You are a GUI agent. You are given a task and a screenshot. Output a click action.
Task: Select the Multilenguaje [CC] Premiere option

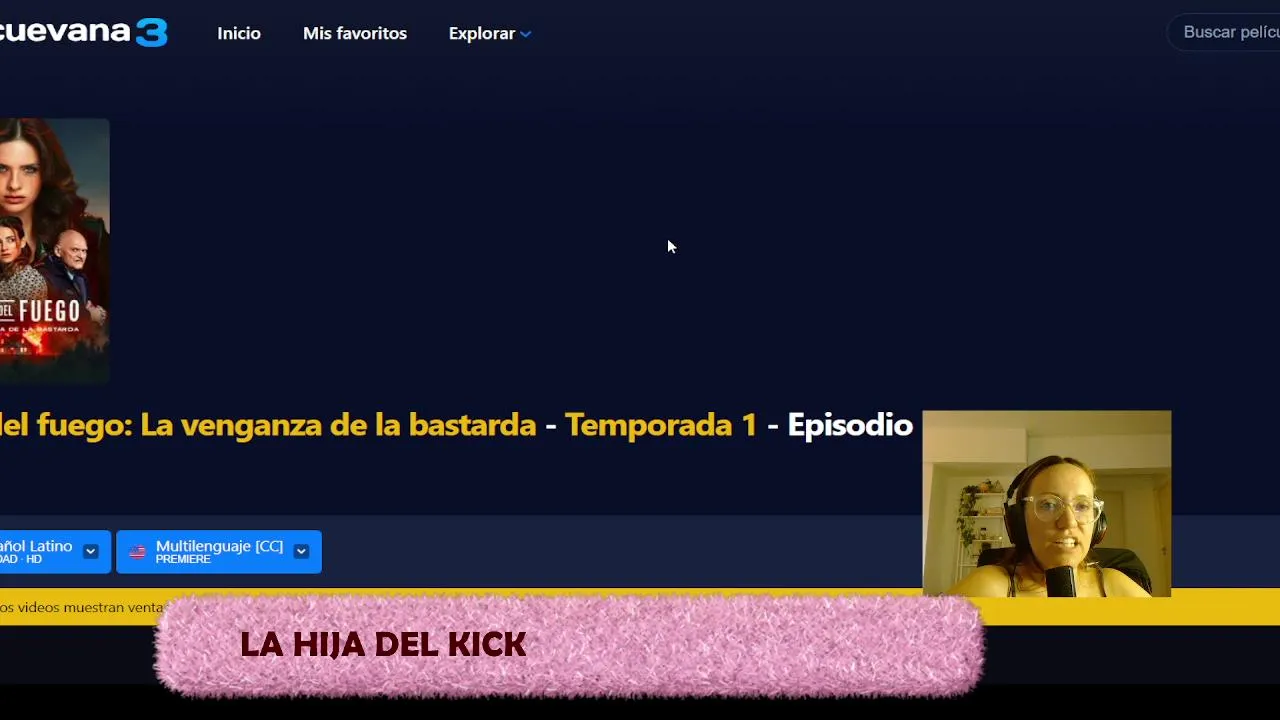219,551
